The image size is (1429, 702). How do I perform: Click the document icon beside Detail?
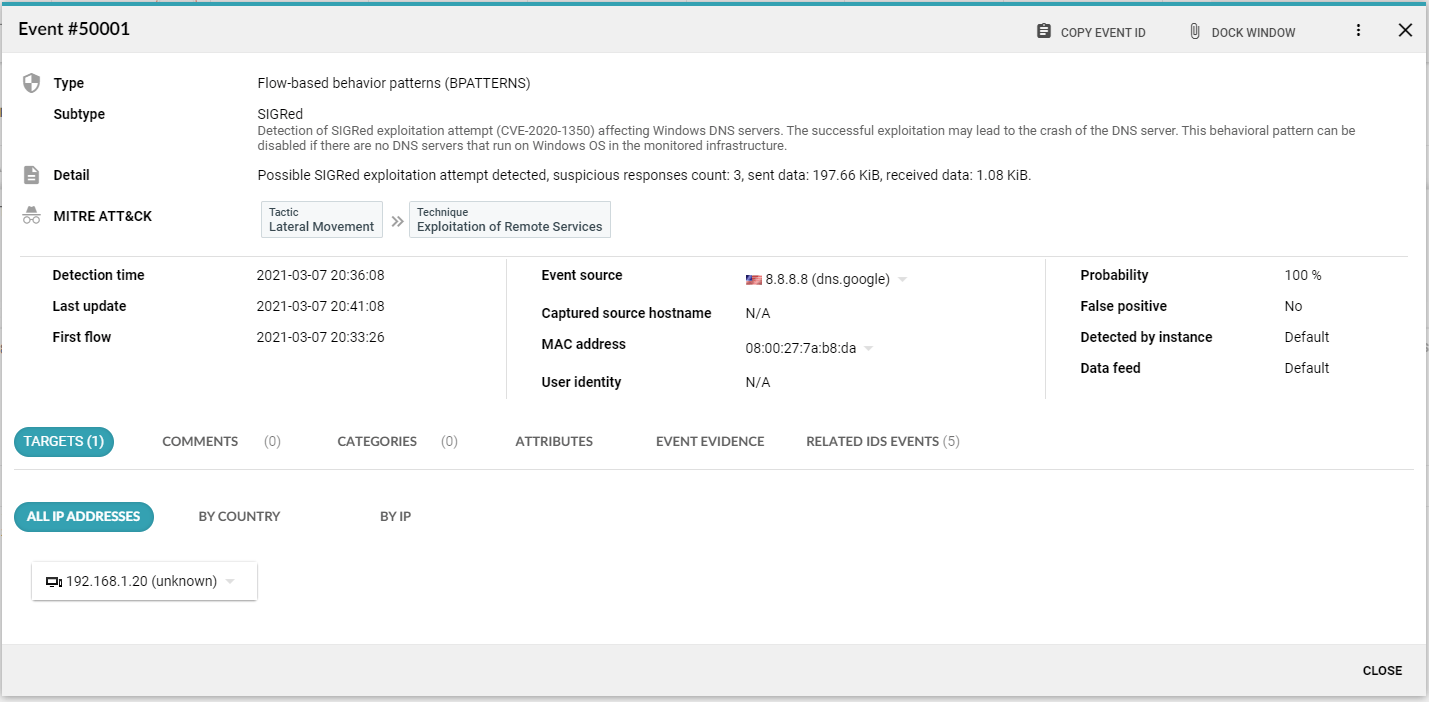click(x=31, y=175)
